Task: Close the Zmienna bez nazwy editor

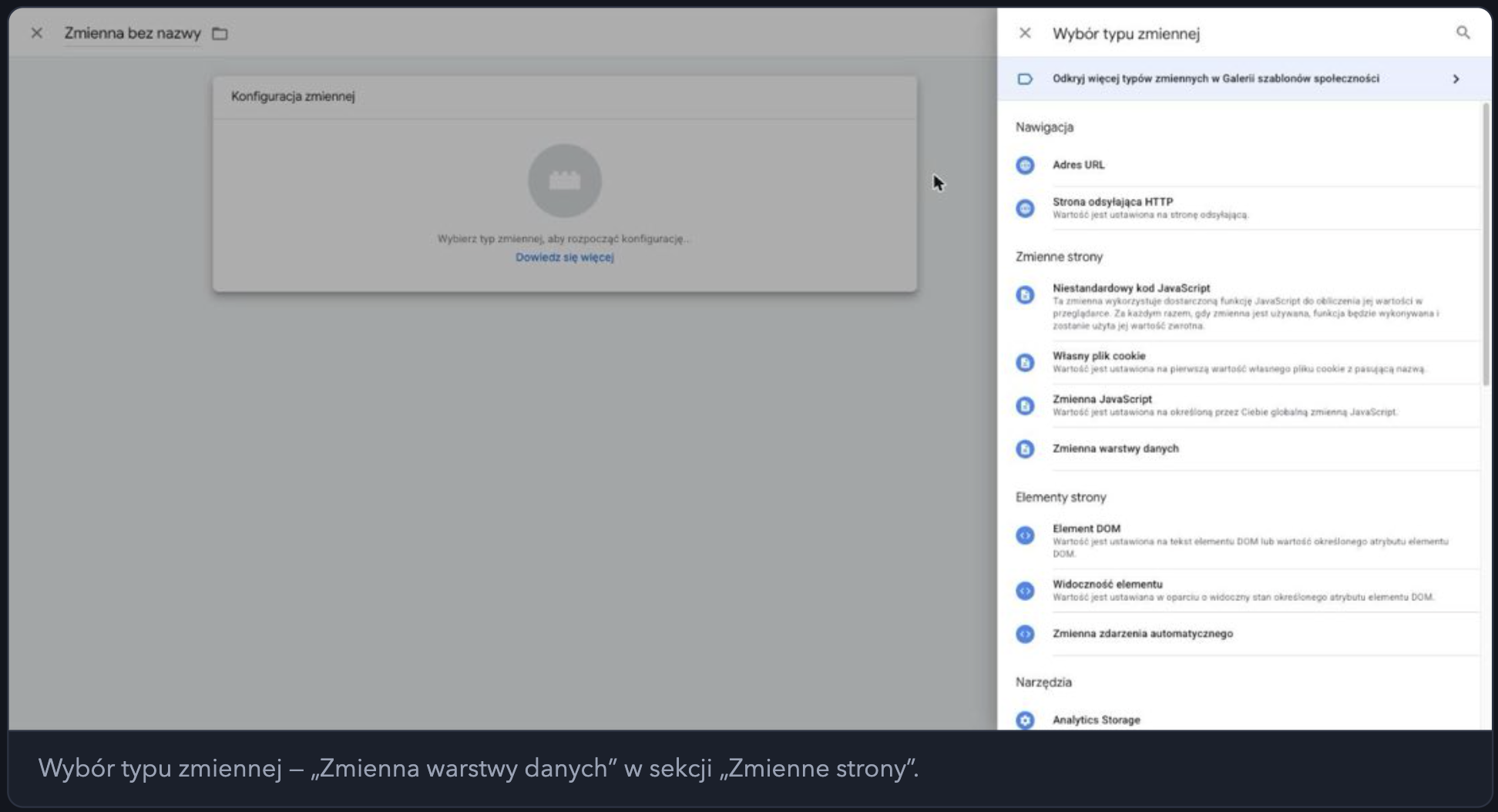Action: (36, 32)
